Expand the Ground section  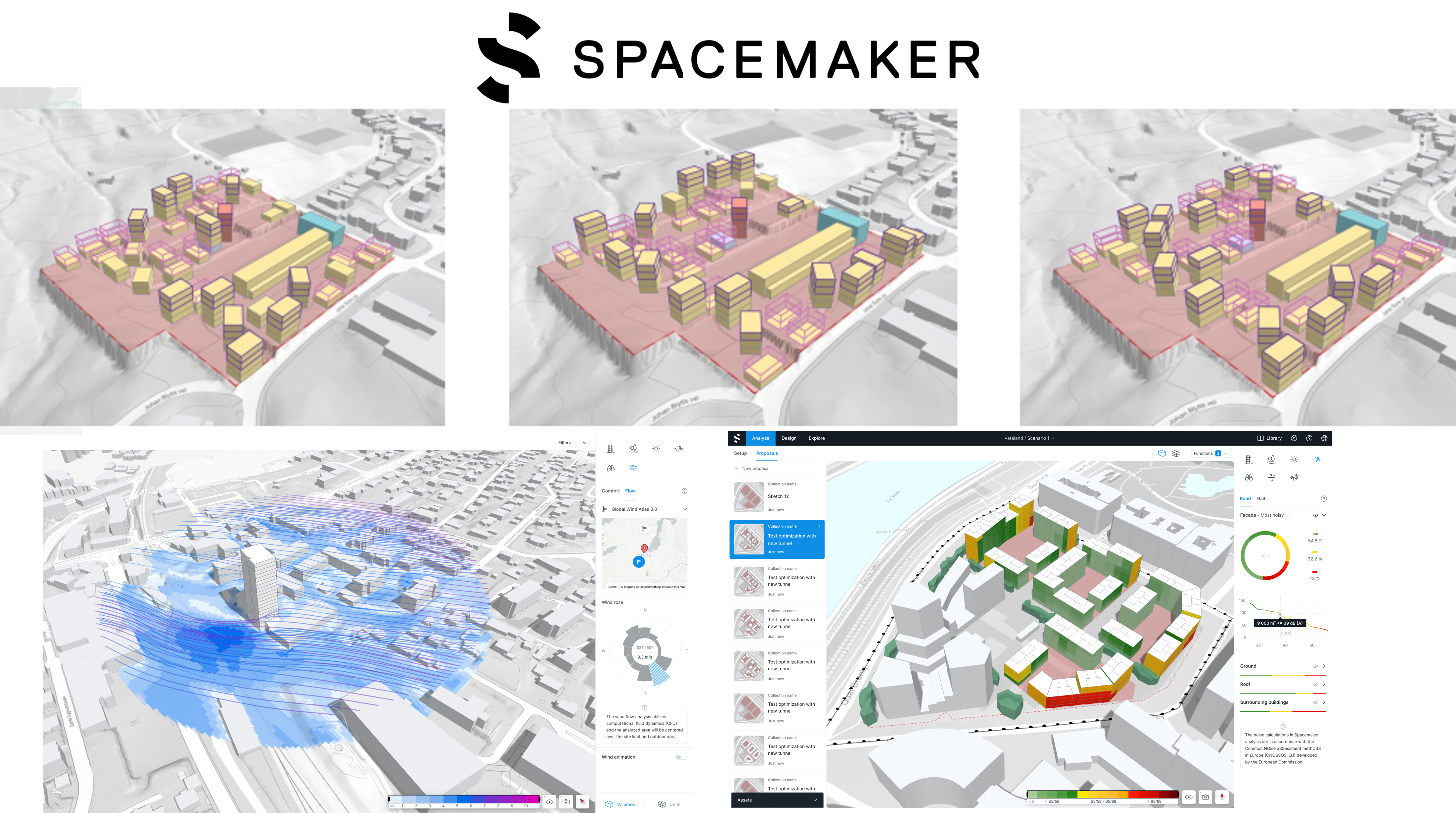(x=1324, y=666)
